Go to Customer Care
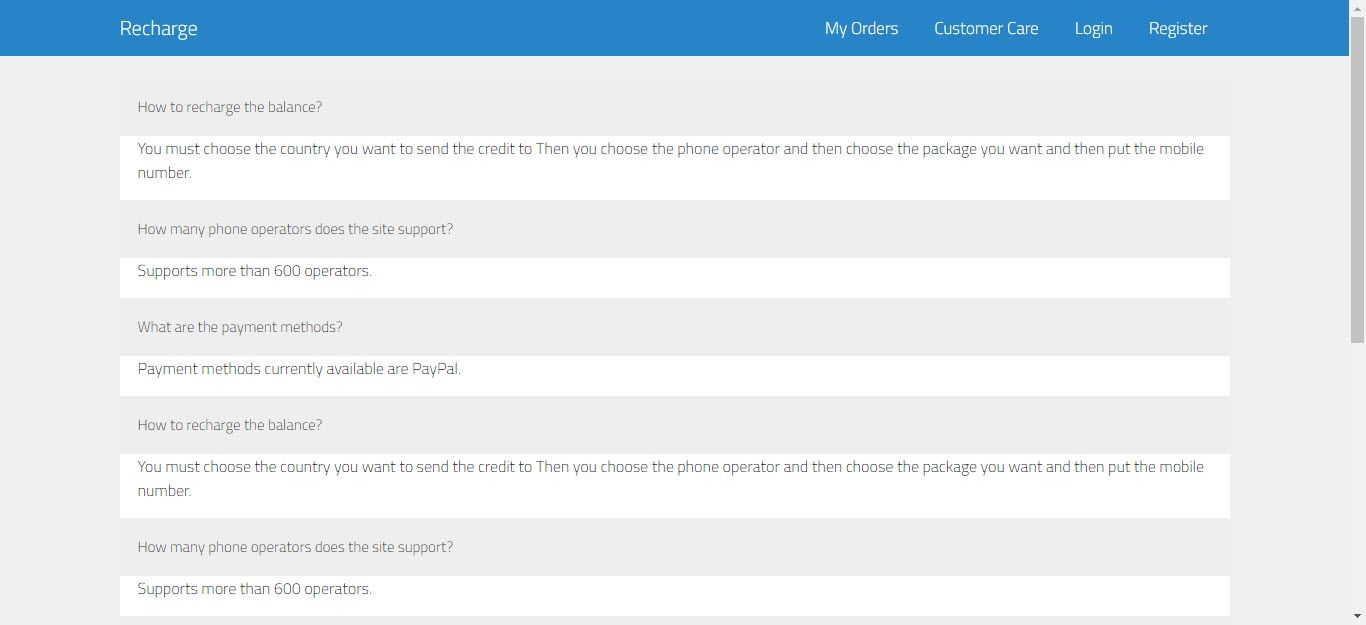 pyautogui.click(x=986, y=28)
